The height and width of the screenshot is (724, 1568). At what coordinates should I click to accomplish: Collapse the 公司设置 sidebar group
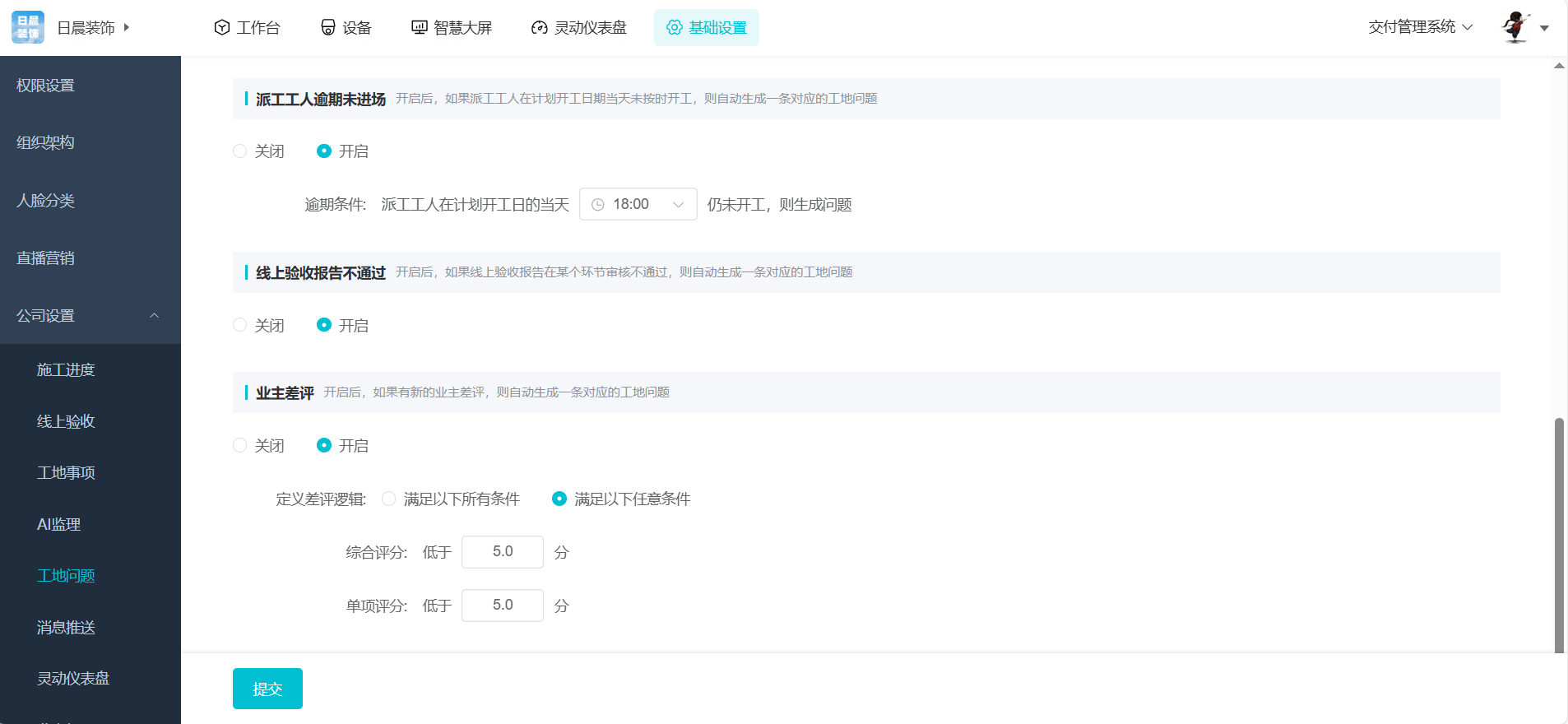[90, 315]
